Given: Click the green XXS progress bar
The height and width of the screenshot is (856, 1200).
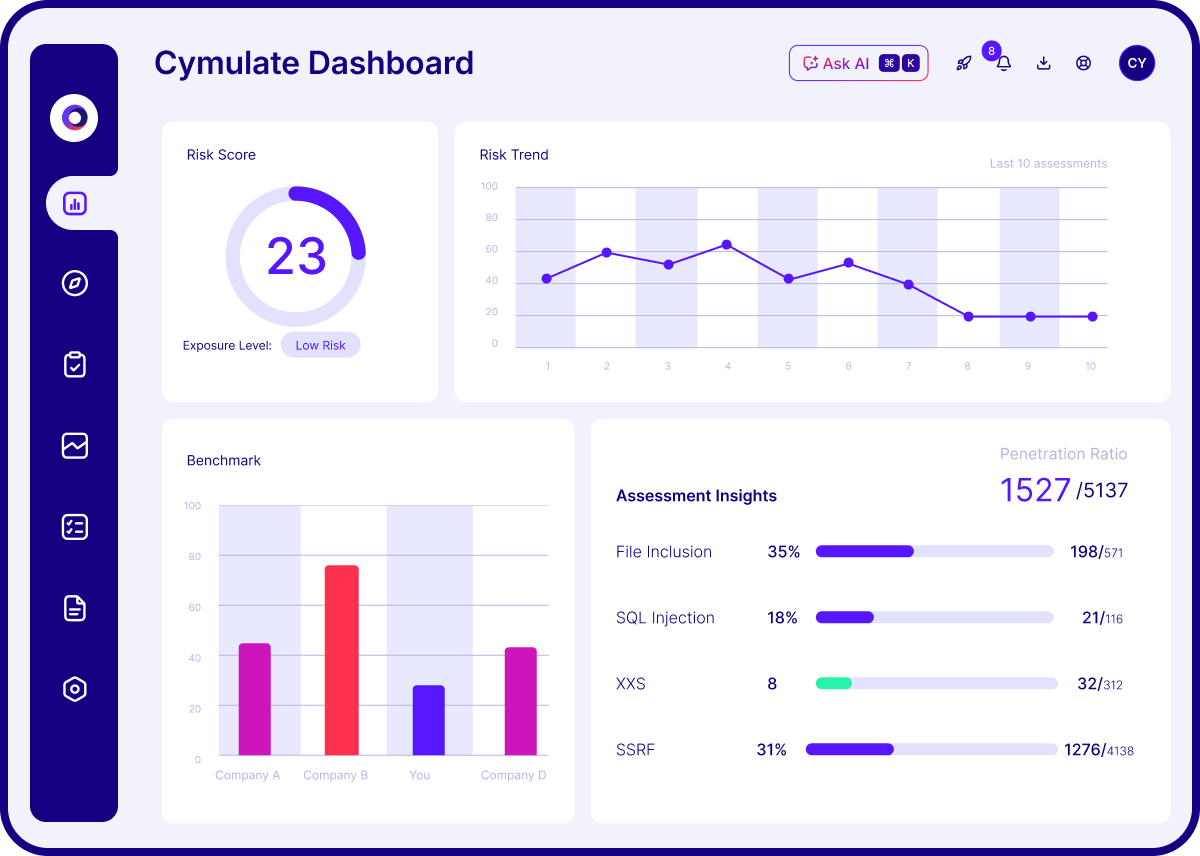Looking at the screenshot, I should click(x=834, y=683).
